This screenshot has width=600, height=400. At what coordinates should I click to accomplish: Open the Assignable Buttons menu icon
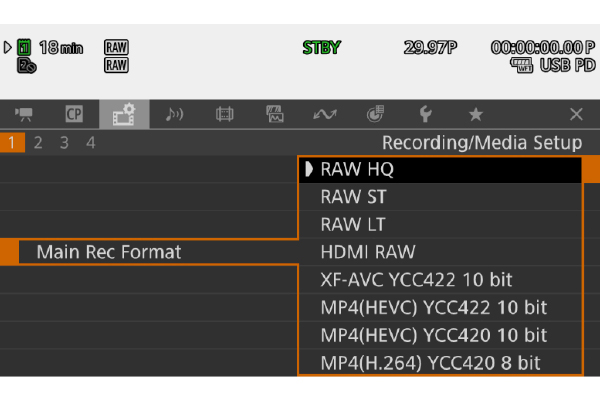click(326, 115)
